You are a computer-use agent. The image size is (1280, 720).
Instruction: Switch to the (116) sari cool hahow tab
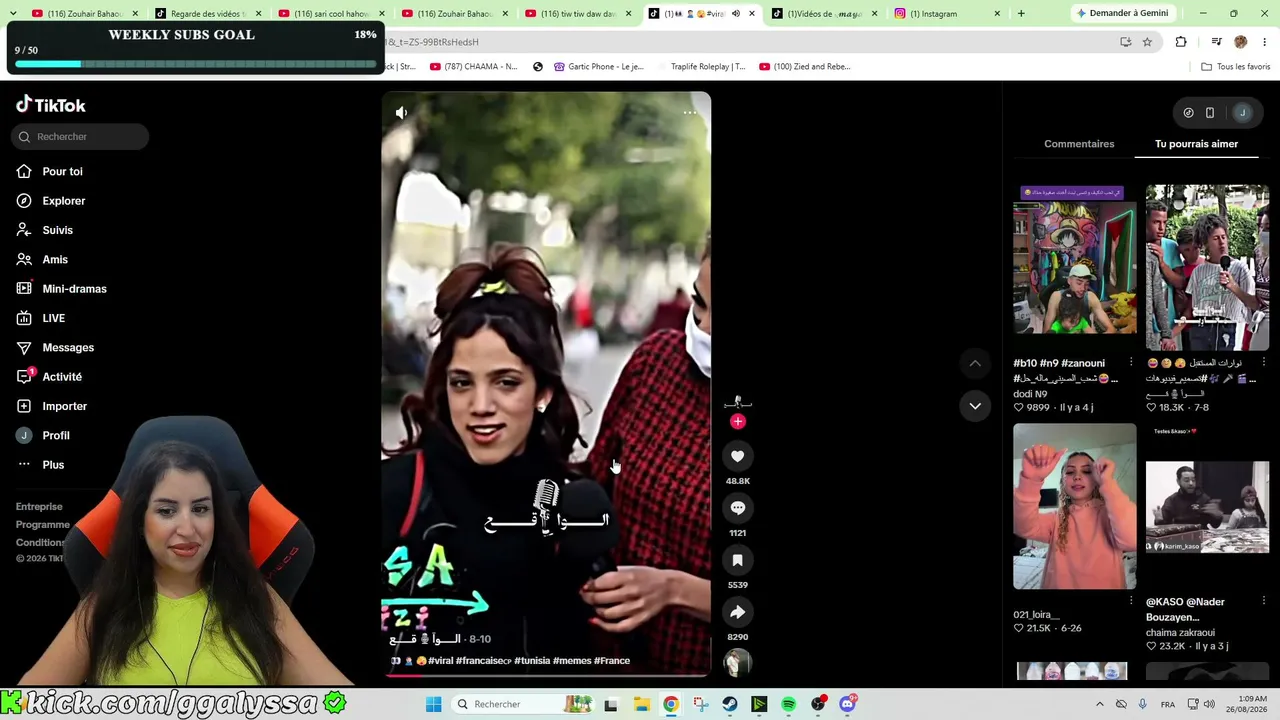click(x=330, y=14)
